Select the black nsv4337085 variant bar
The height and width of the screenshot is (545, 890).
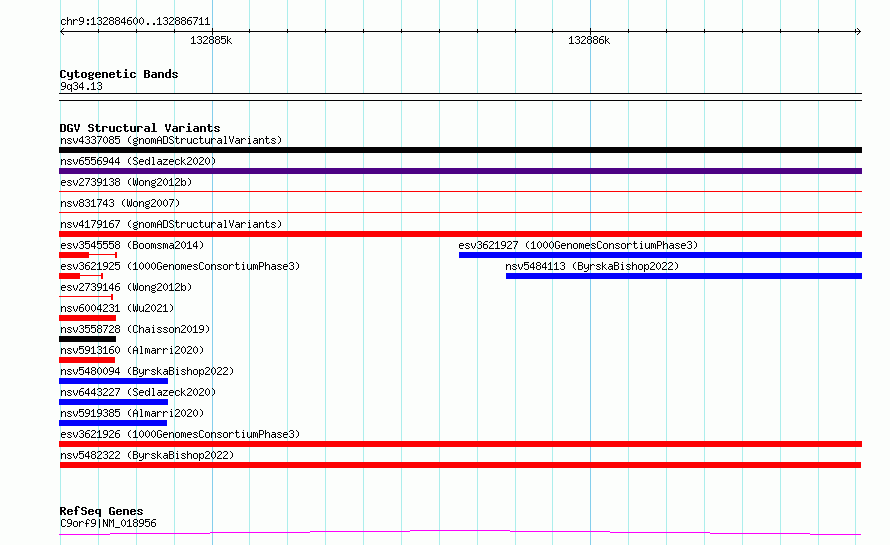pos(460,150)
